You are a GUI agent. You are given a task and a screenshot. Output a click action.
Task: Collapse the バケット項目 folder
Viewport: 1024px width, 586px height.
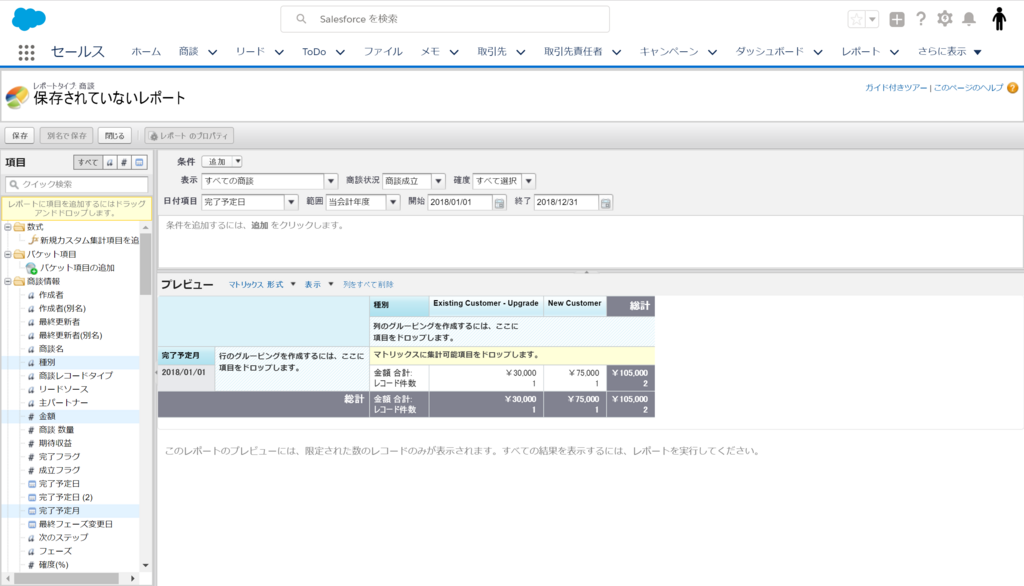click(8, 254)
